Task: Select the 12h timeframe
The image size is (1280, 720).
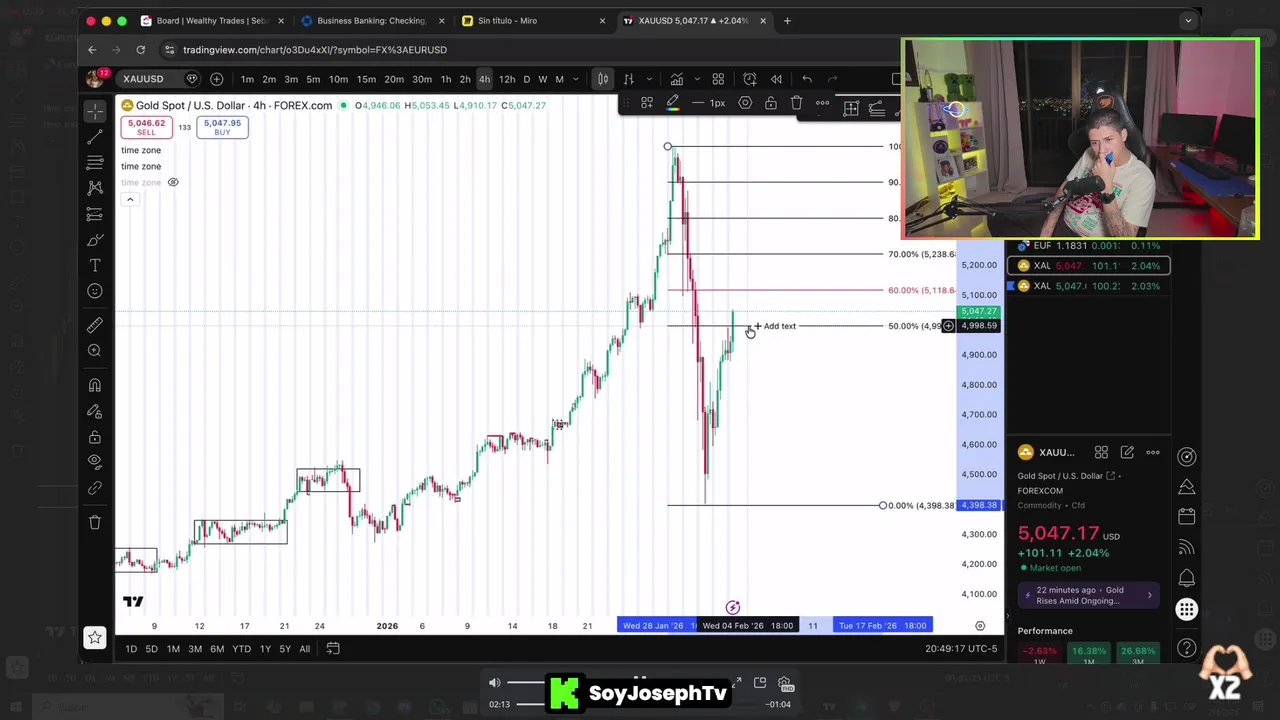Action: pos(507,79)
